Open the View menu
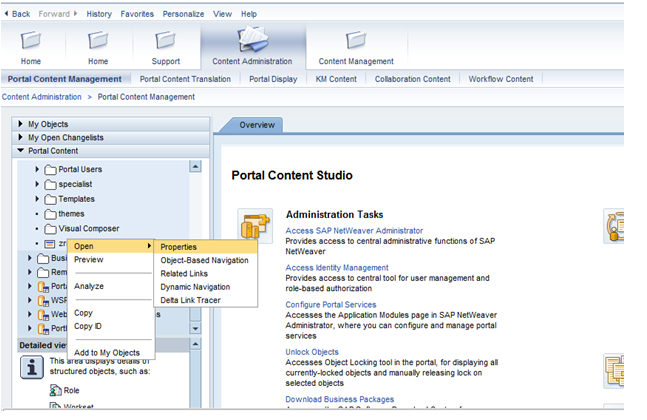 (222, 14)
